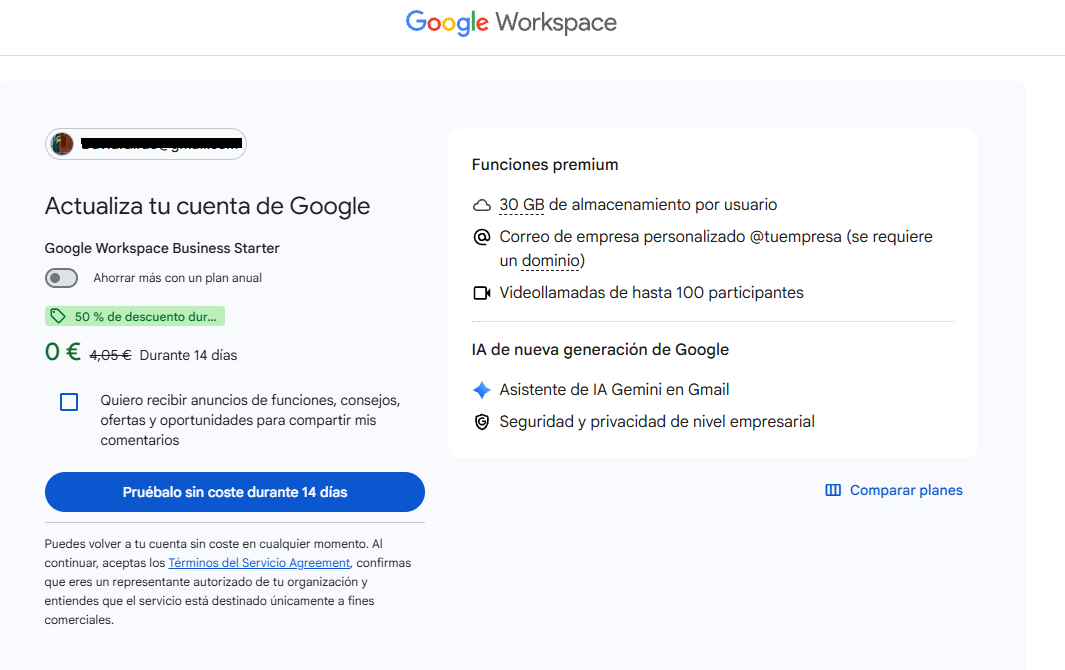Click Seguridad y privacidad de nivel empresarial
1065x670 pixels.
pyautogui.click(x=657, y=422)
